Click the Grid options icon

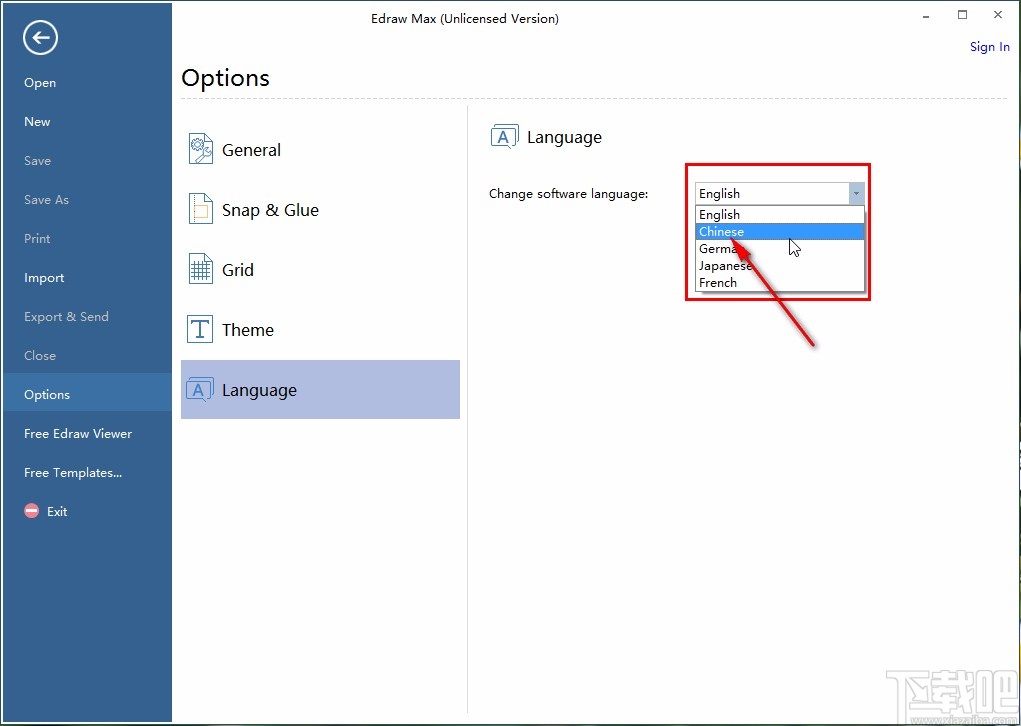pyautogui.click(x=201, y=269)
